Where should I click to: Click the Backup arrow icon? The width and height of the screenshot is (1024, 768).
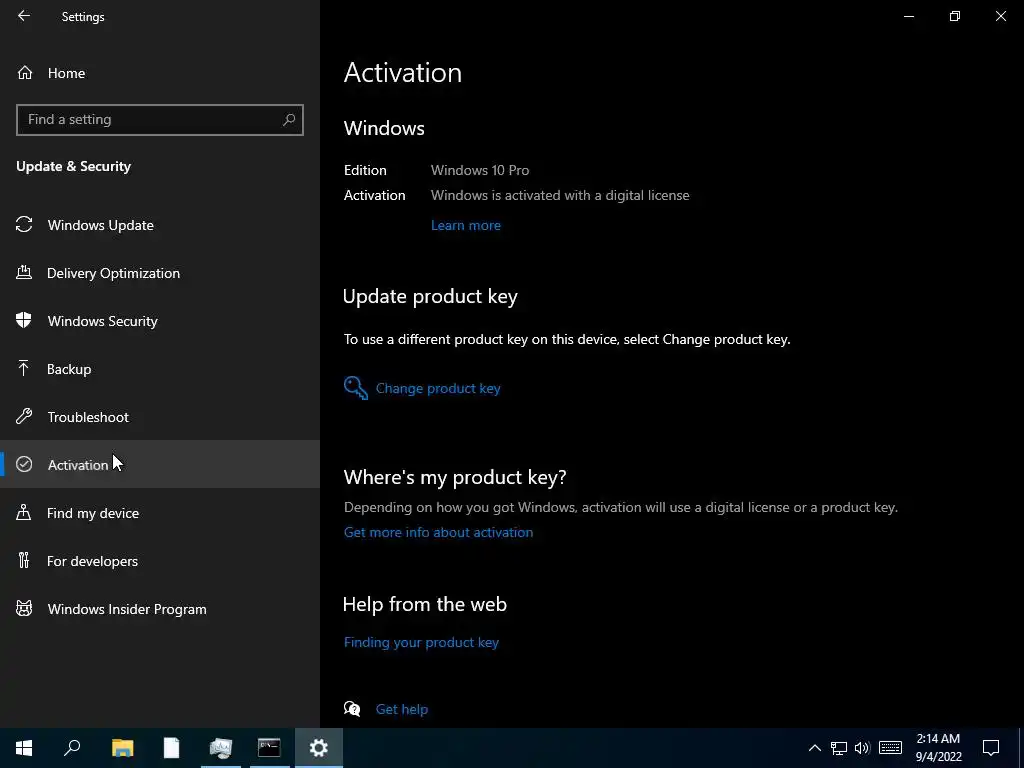pyautogui.click(x=24, y=368)
